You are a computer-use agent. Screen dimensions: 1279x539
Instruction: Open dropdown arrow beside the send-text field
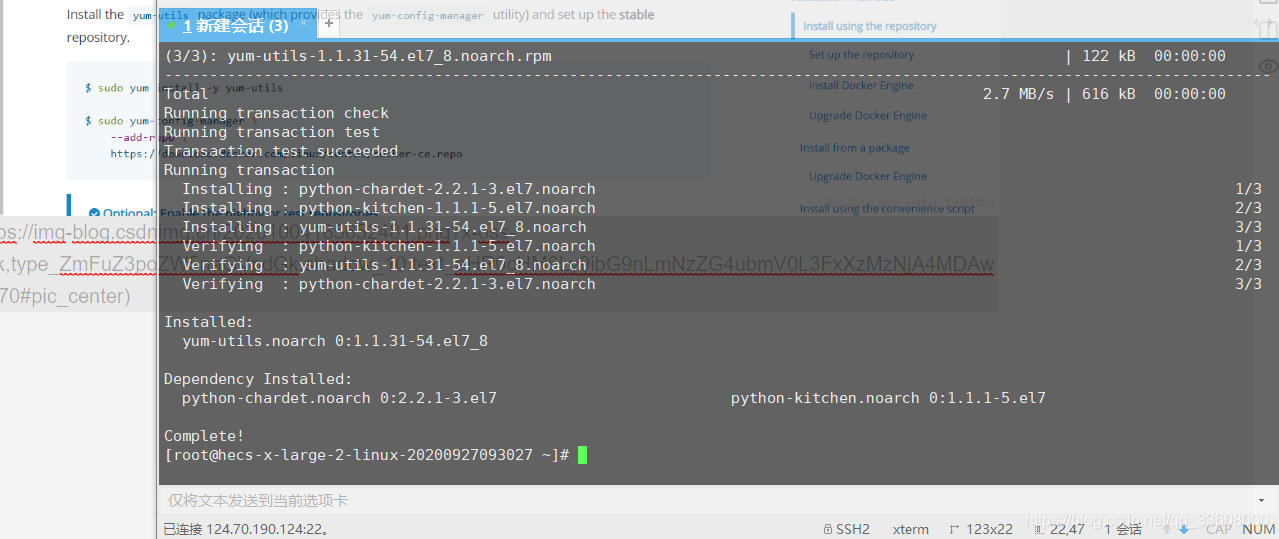tap(1261, 500)
